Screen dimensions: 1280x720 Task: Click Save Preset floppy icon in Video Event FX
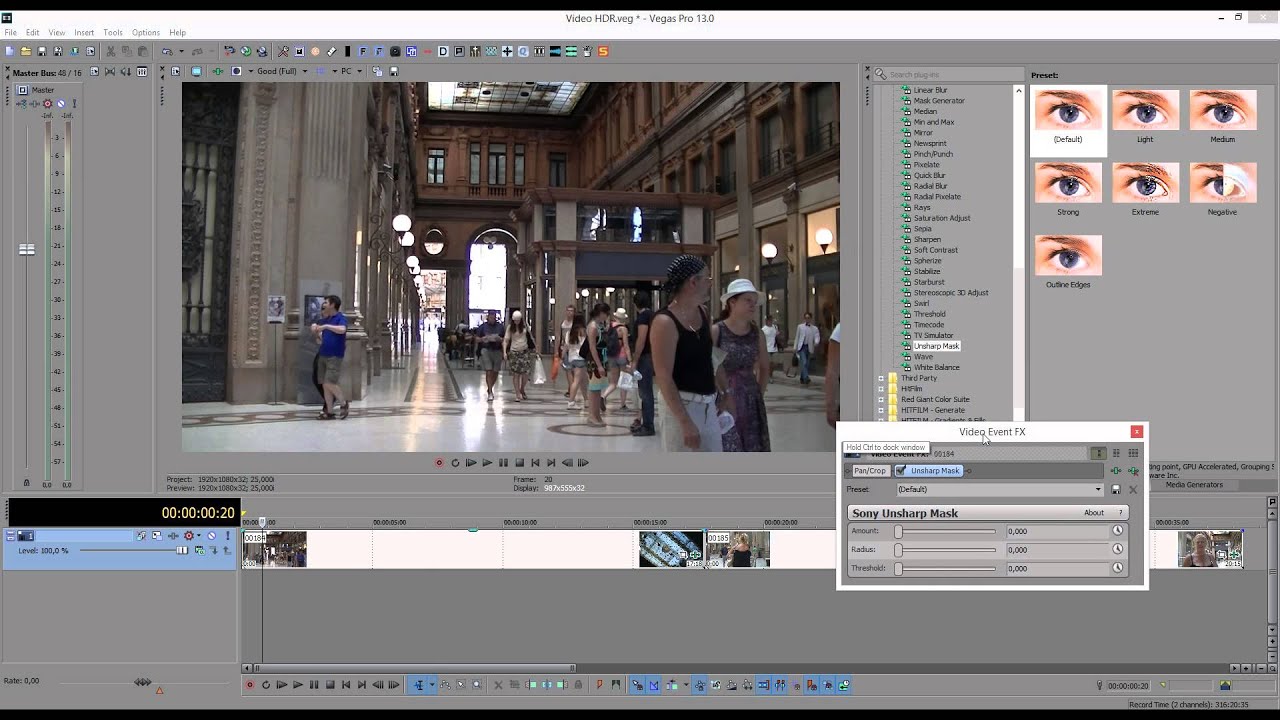pyautogui.click(x=1116, y=489)
